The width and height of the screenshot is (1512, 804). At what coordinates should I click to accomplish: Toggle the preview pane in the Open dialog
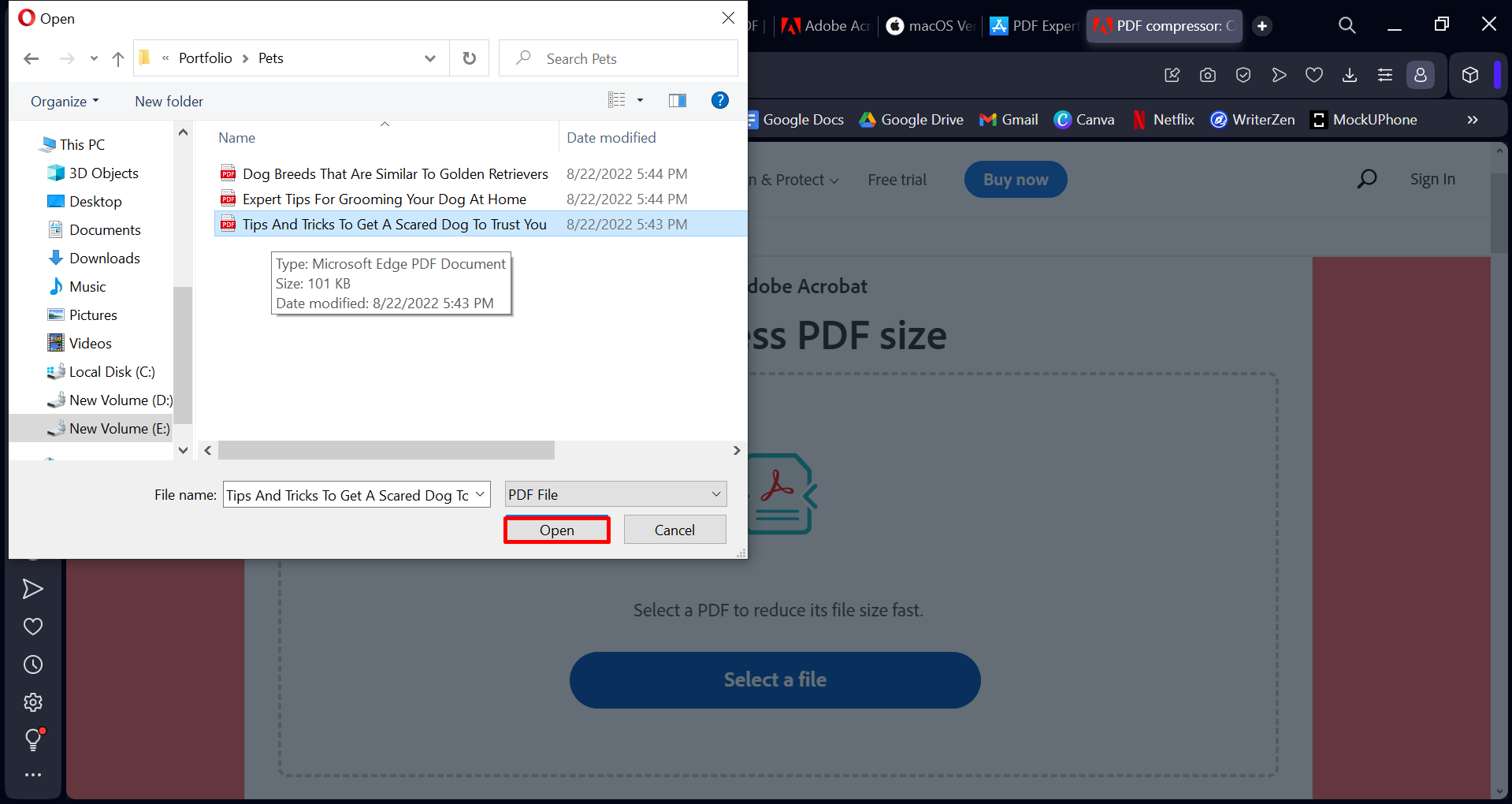click(677, 100)
